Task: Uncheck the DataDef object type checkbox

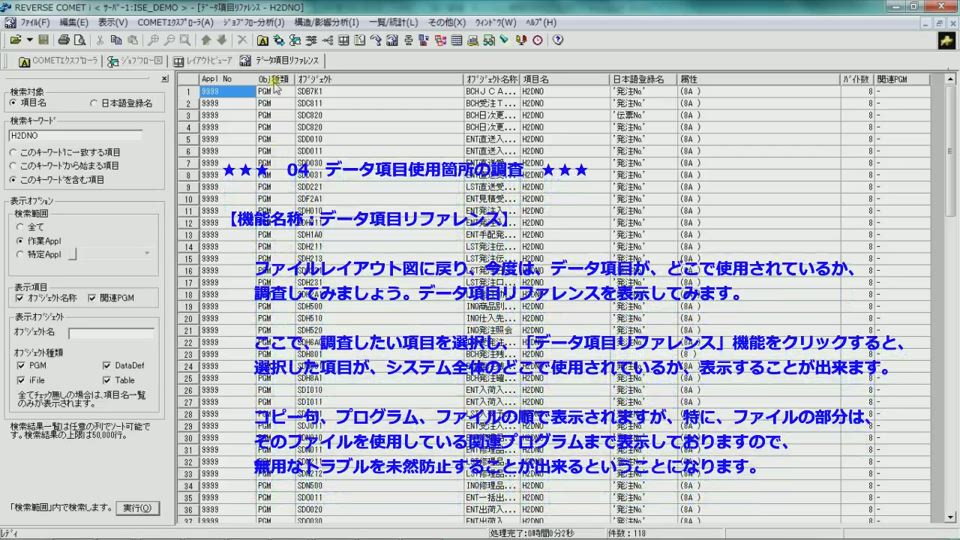Action: [x=105, y=366]
